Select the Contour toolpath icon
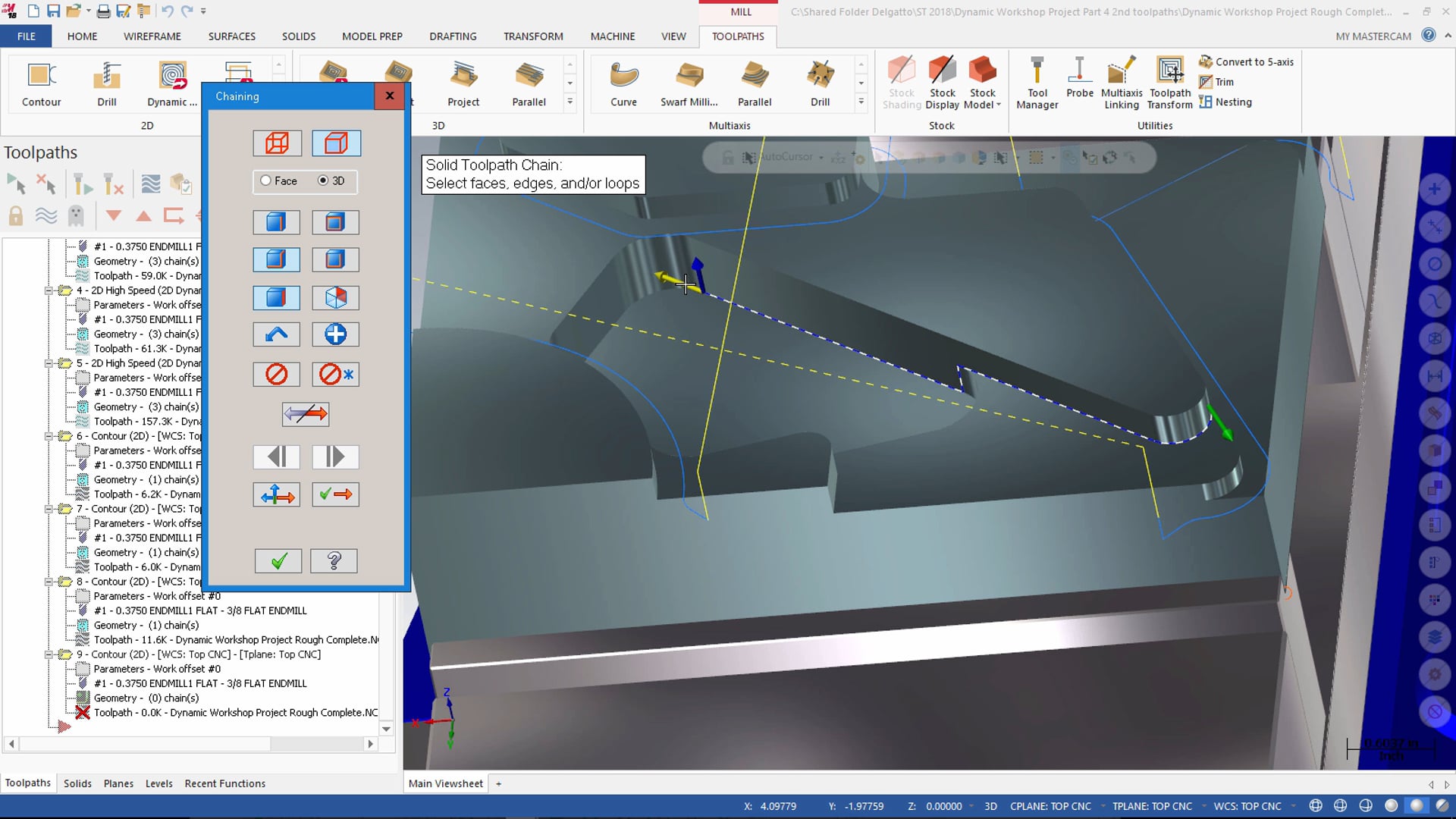This screenshot has height=819, width=1456. point(41,83)
